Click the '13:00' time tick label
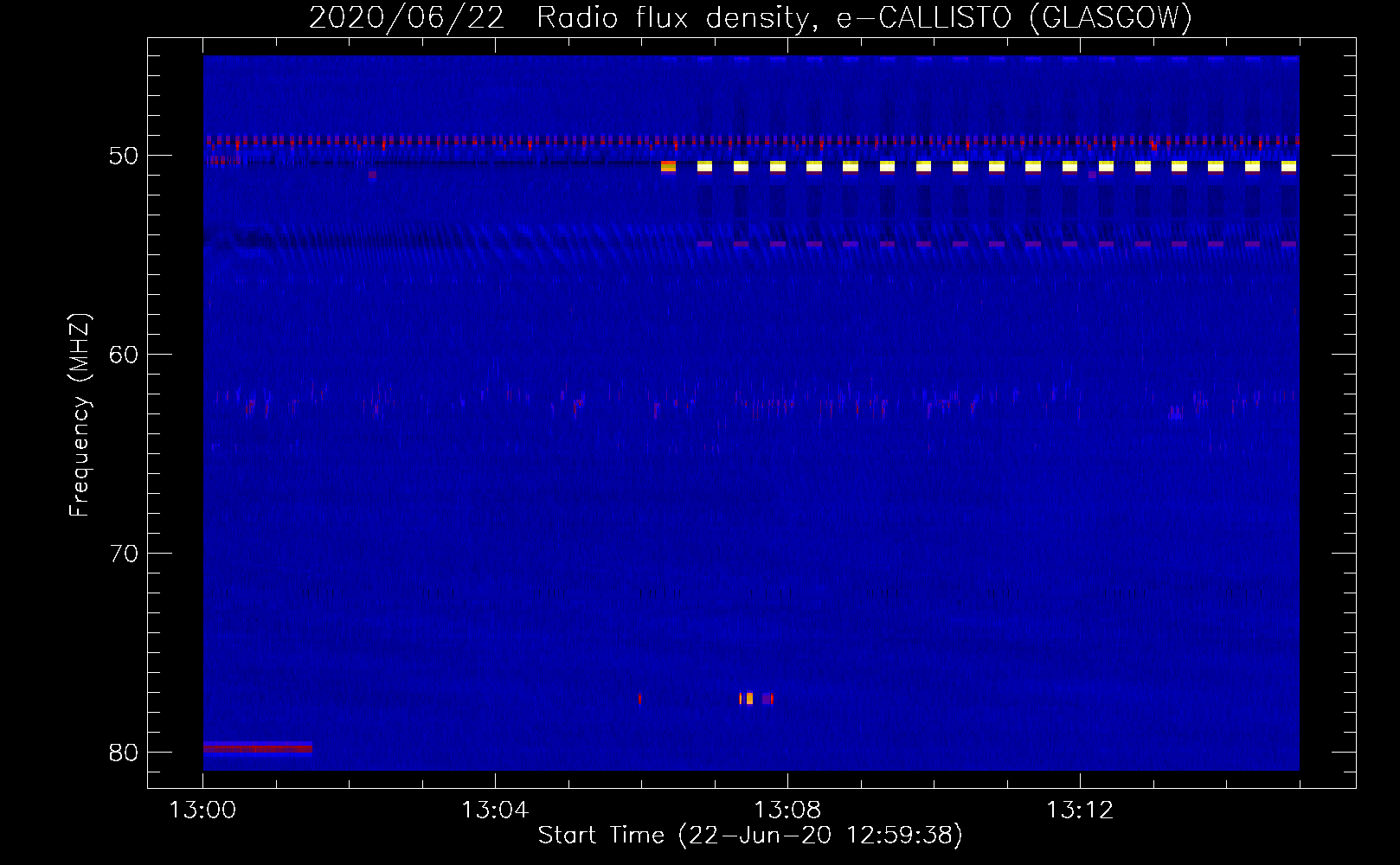 (202, 811)
